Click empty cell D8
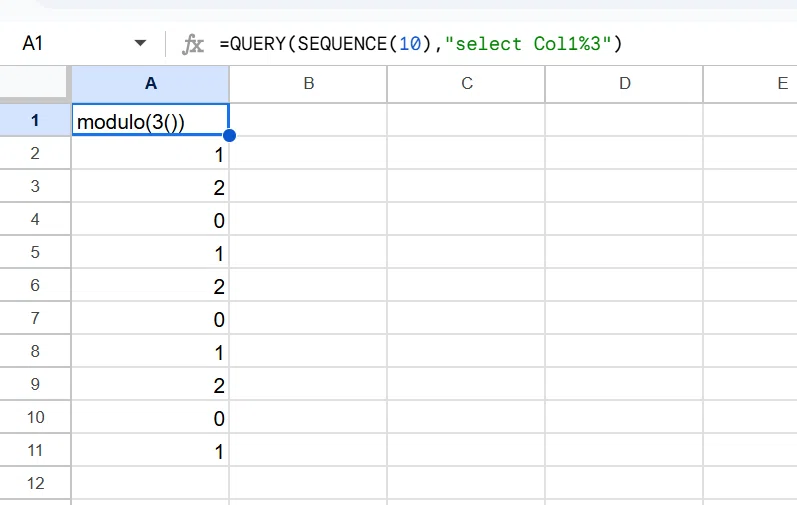 (625, 351)
